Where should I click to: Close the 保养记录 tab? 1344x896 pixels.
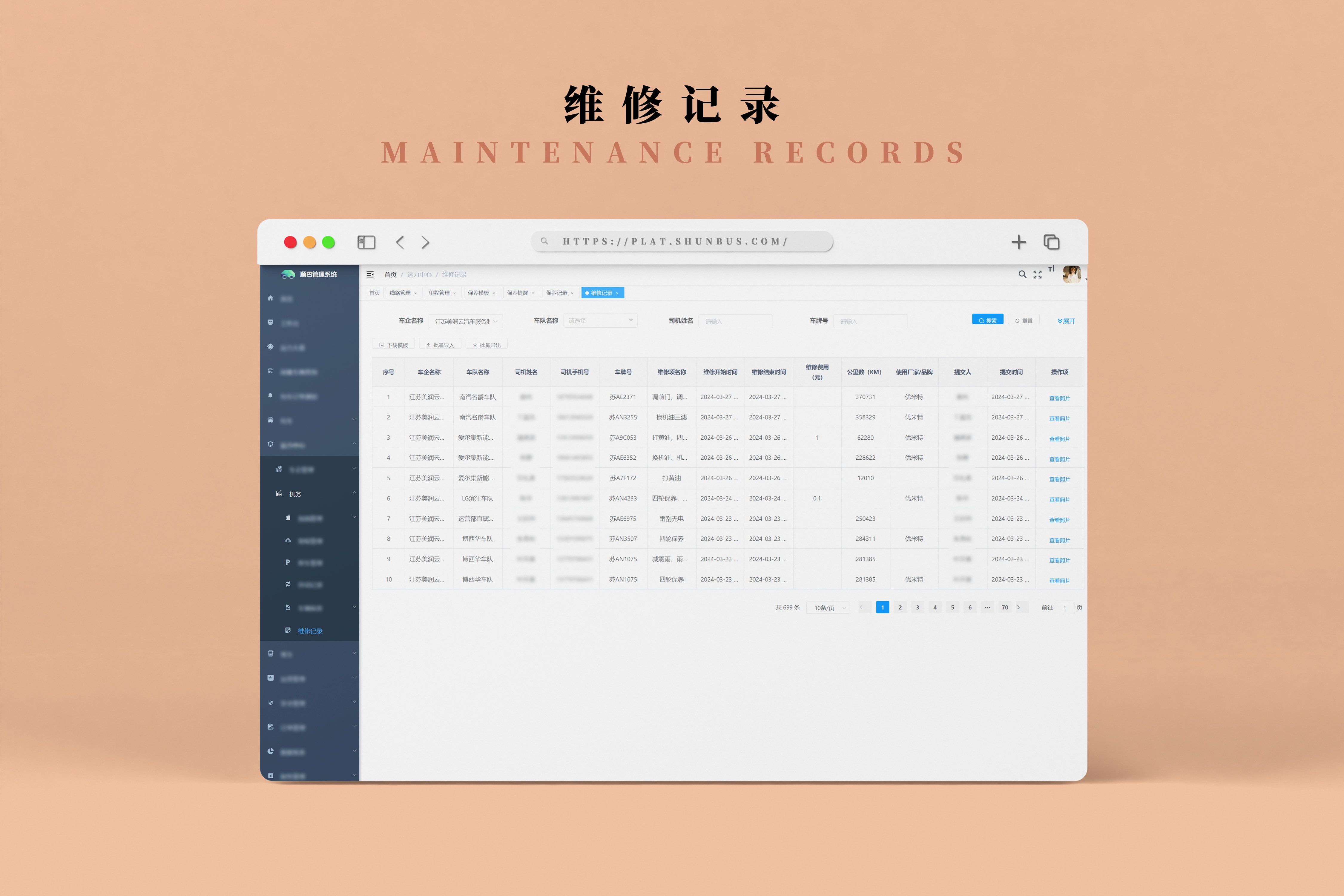point(572,294)
